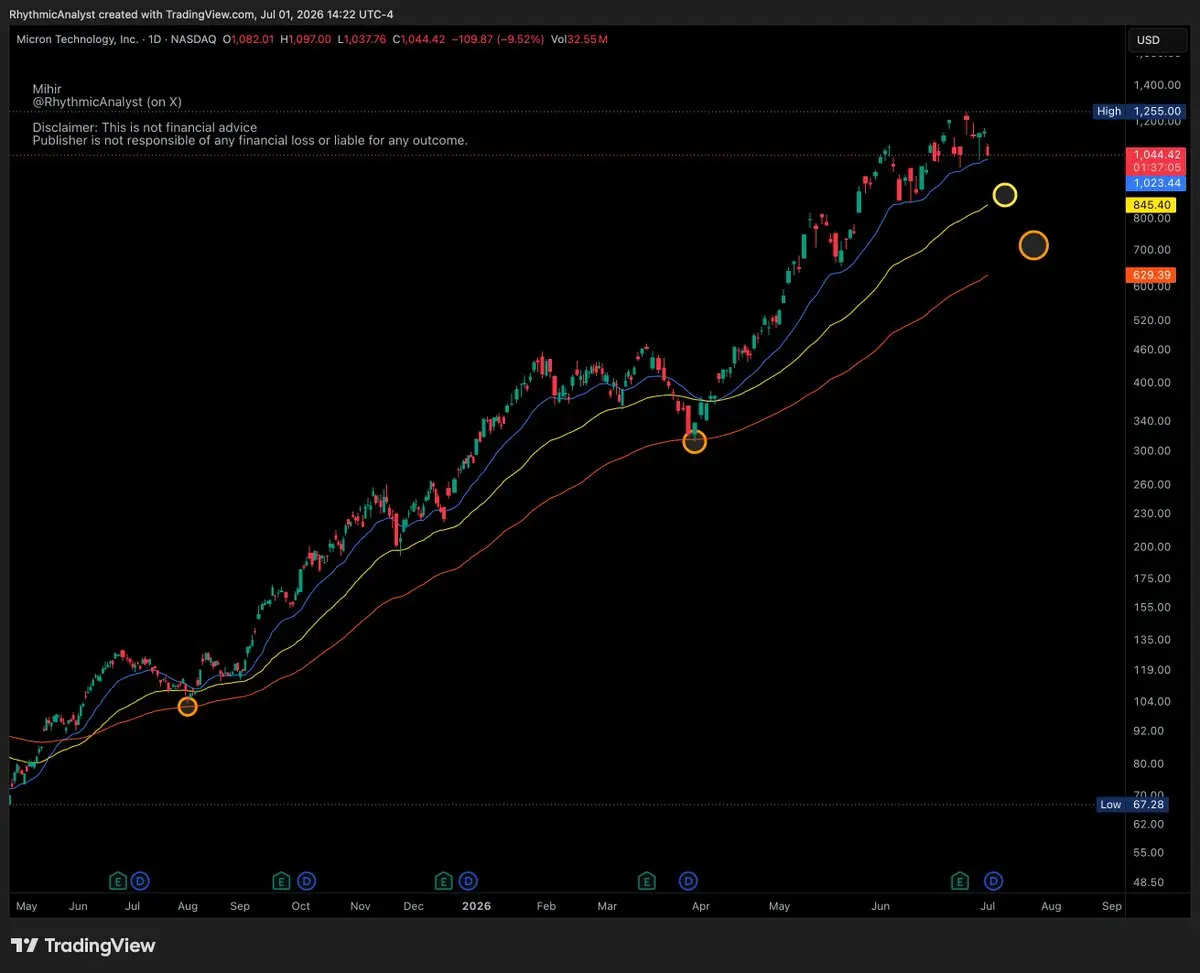This screenshot has width=1200, height=973.
Task: Click the TradingView logo
Action: click(83, 945)
